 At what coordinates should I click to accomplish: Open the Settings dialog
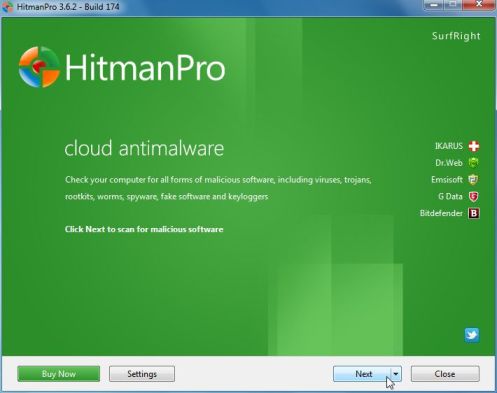(142, 374)
